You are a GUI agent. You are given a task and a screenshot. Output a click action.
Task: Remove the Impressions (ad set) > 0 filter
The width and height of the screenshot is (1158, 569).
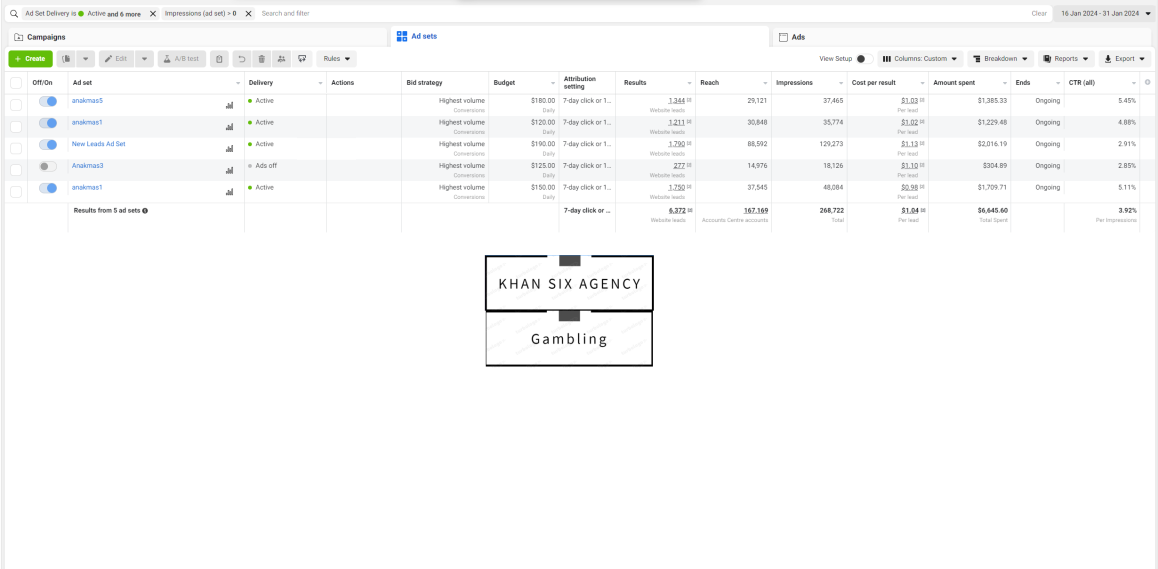(248, 13)
